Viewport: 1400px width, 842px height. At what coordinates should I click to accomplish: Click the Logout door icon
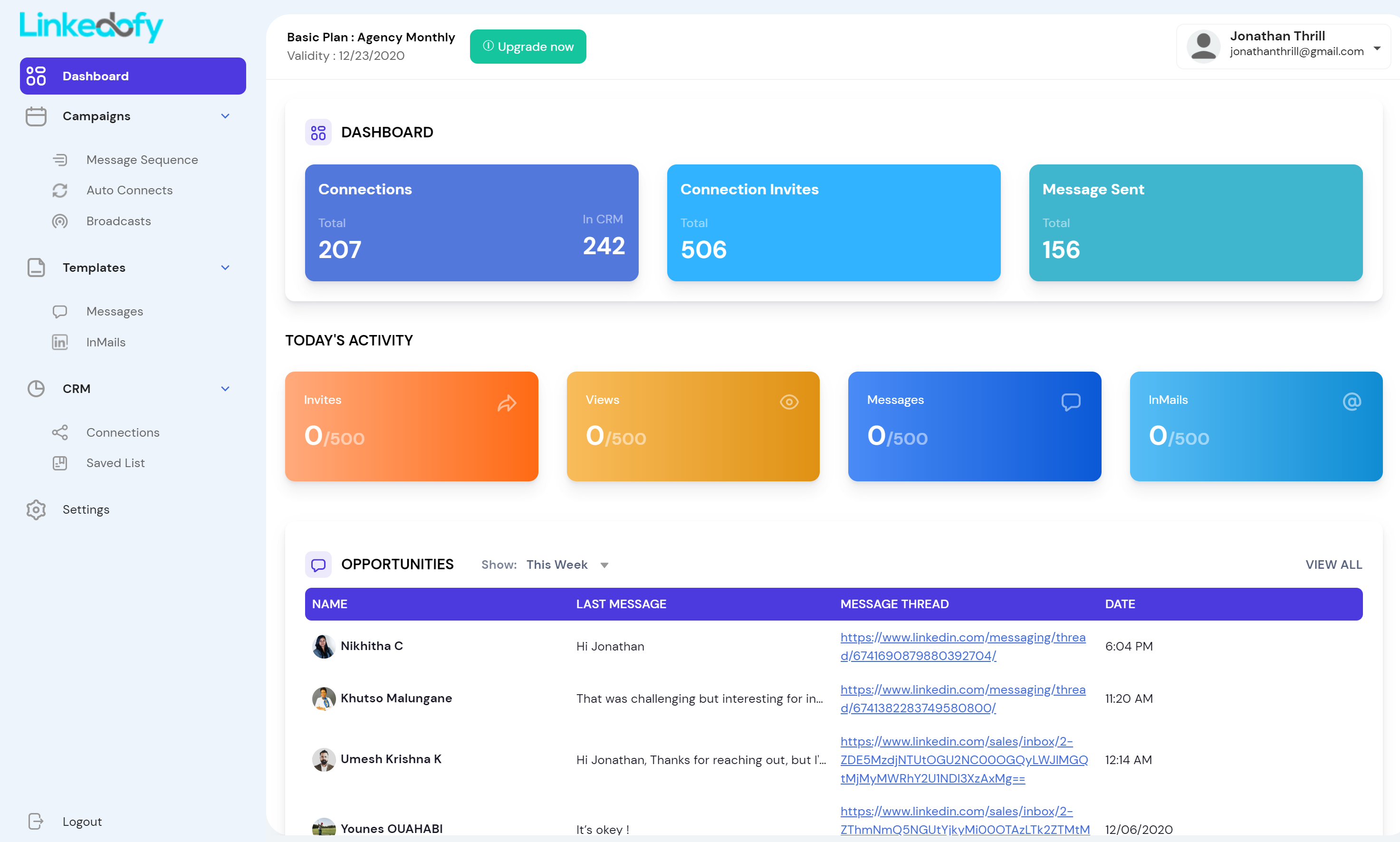tap(36, 821)
